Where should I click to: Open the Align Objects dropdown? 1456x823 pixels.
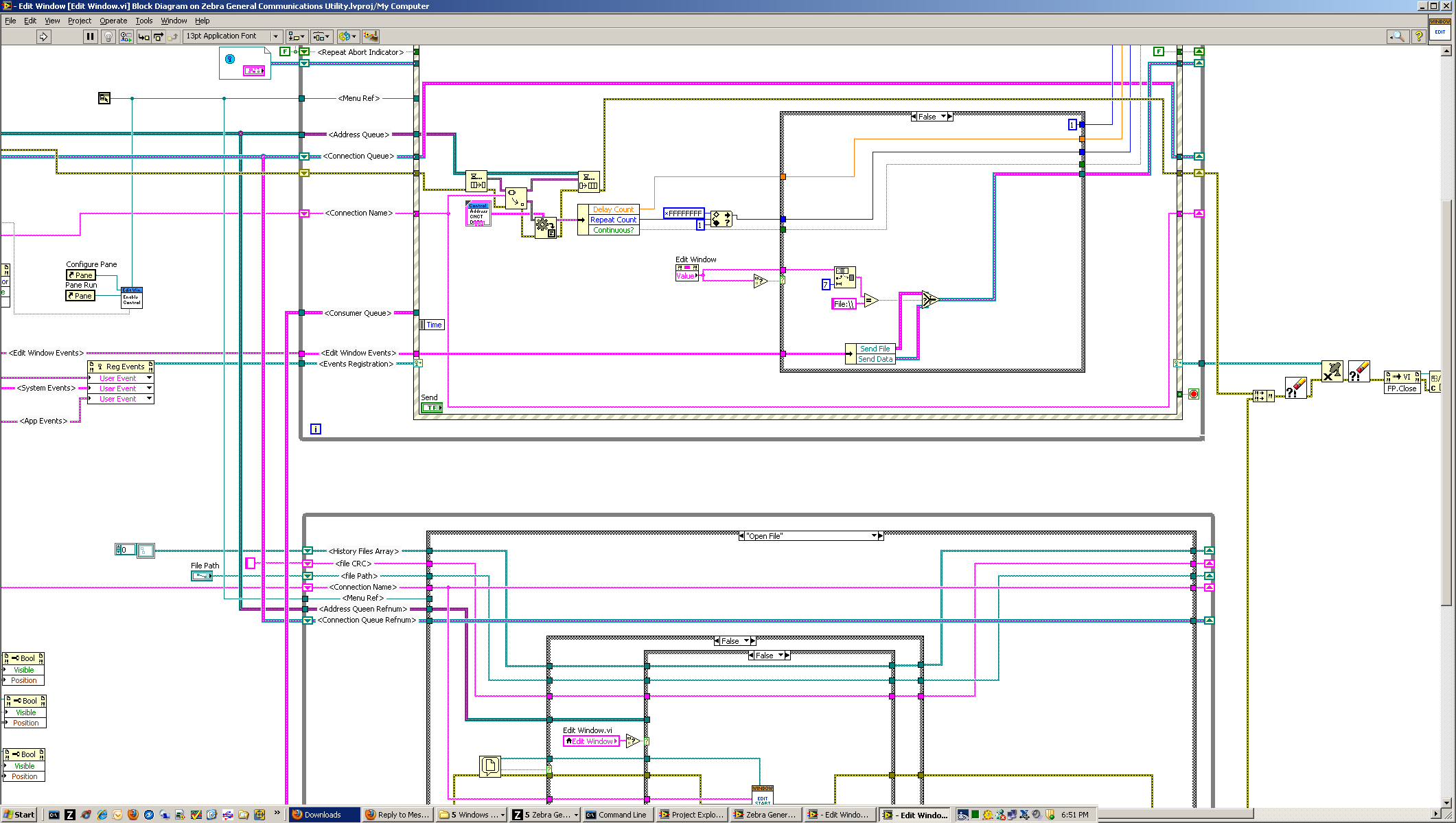(297, 36)
